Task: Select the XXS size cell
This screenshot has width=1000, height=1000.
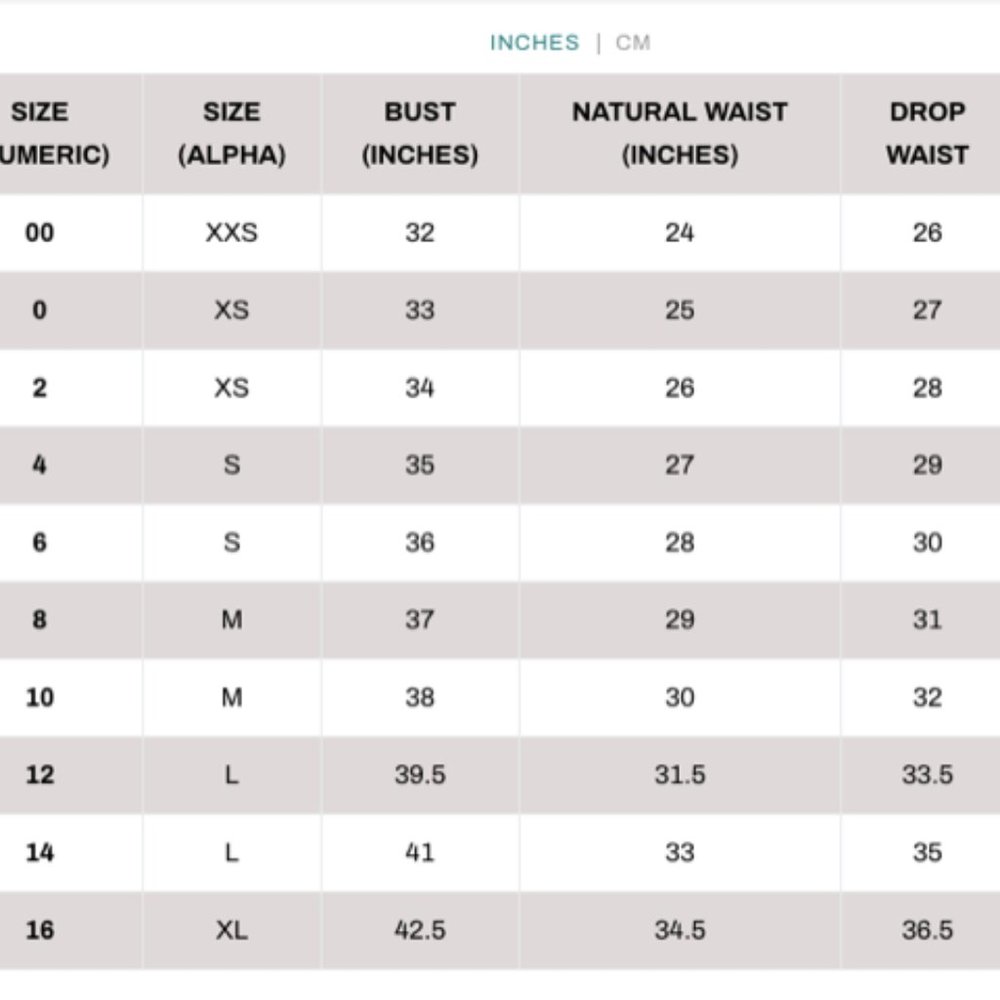Action: tap(232, 233)
